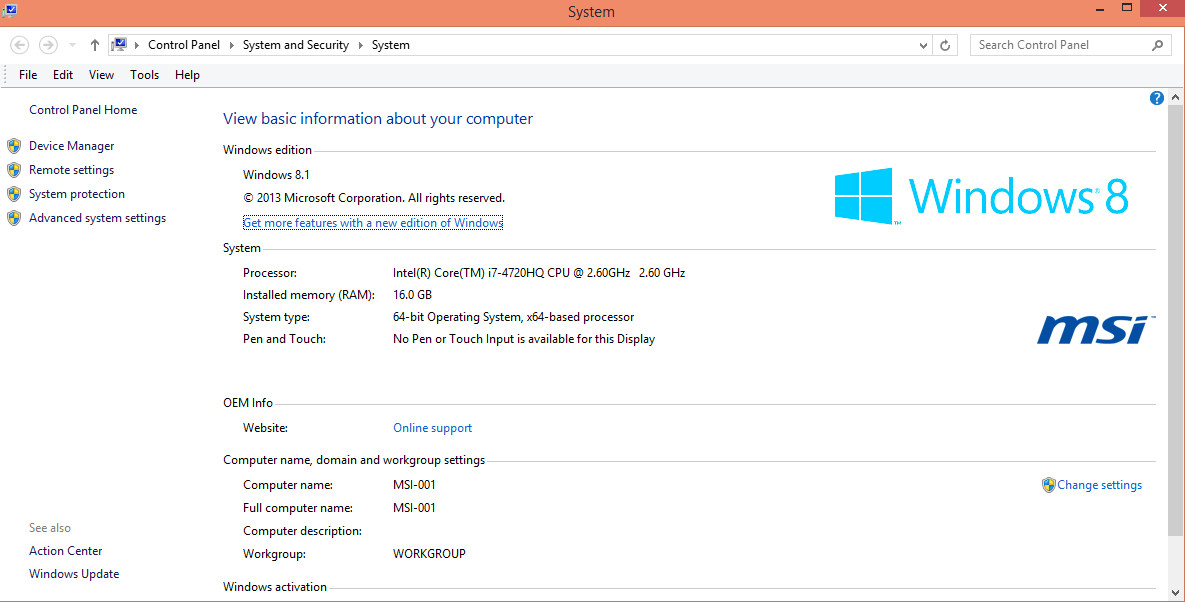
Task: Expand the Control Panel breadcrumb chevron
Action: point(231,45)
